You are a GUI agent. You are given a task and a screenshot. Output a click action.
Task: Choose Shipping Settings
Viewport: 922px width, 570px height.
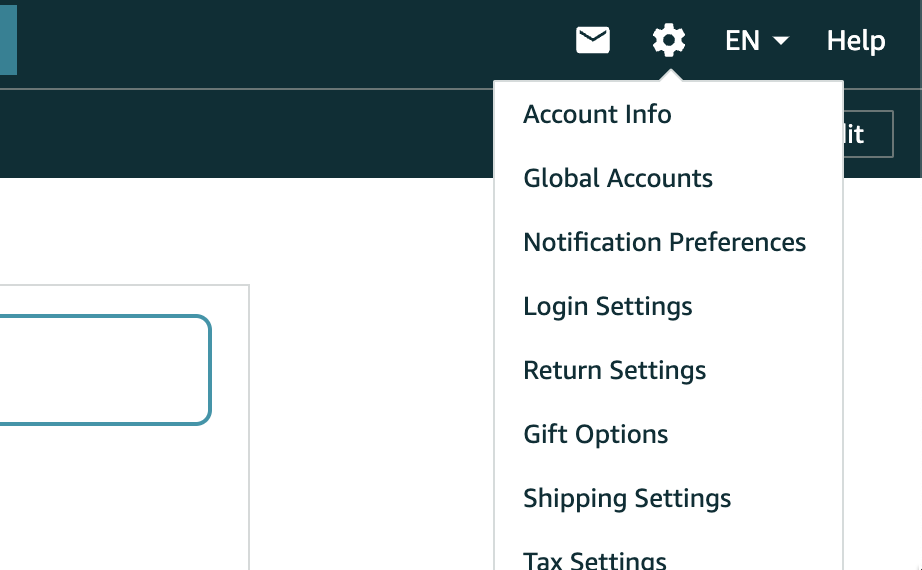pos(627,498)
